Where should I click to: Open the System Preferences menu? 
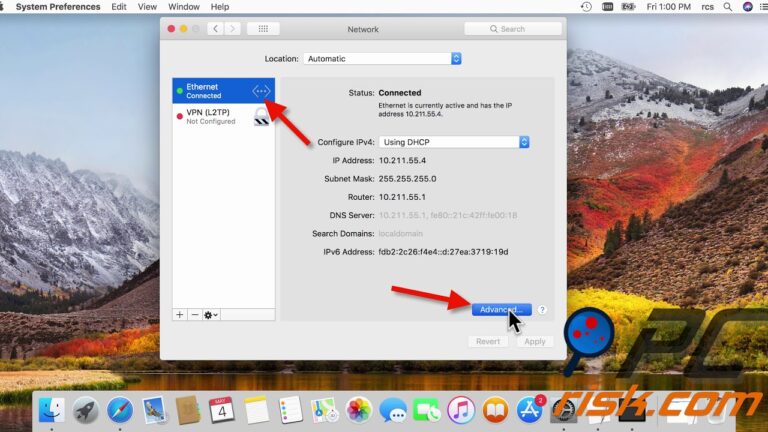click(58, 7)
